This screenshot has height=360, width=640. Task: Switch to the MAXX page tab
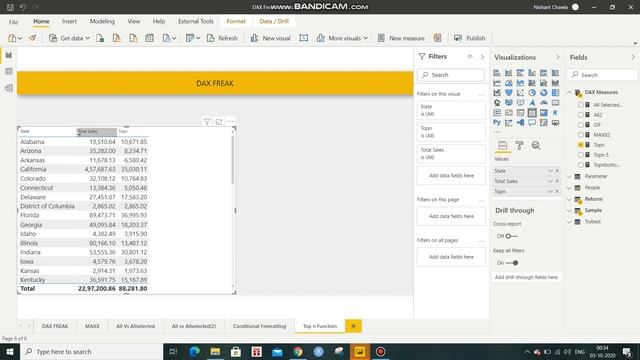pyautogui.click(x=92, y=326)
